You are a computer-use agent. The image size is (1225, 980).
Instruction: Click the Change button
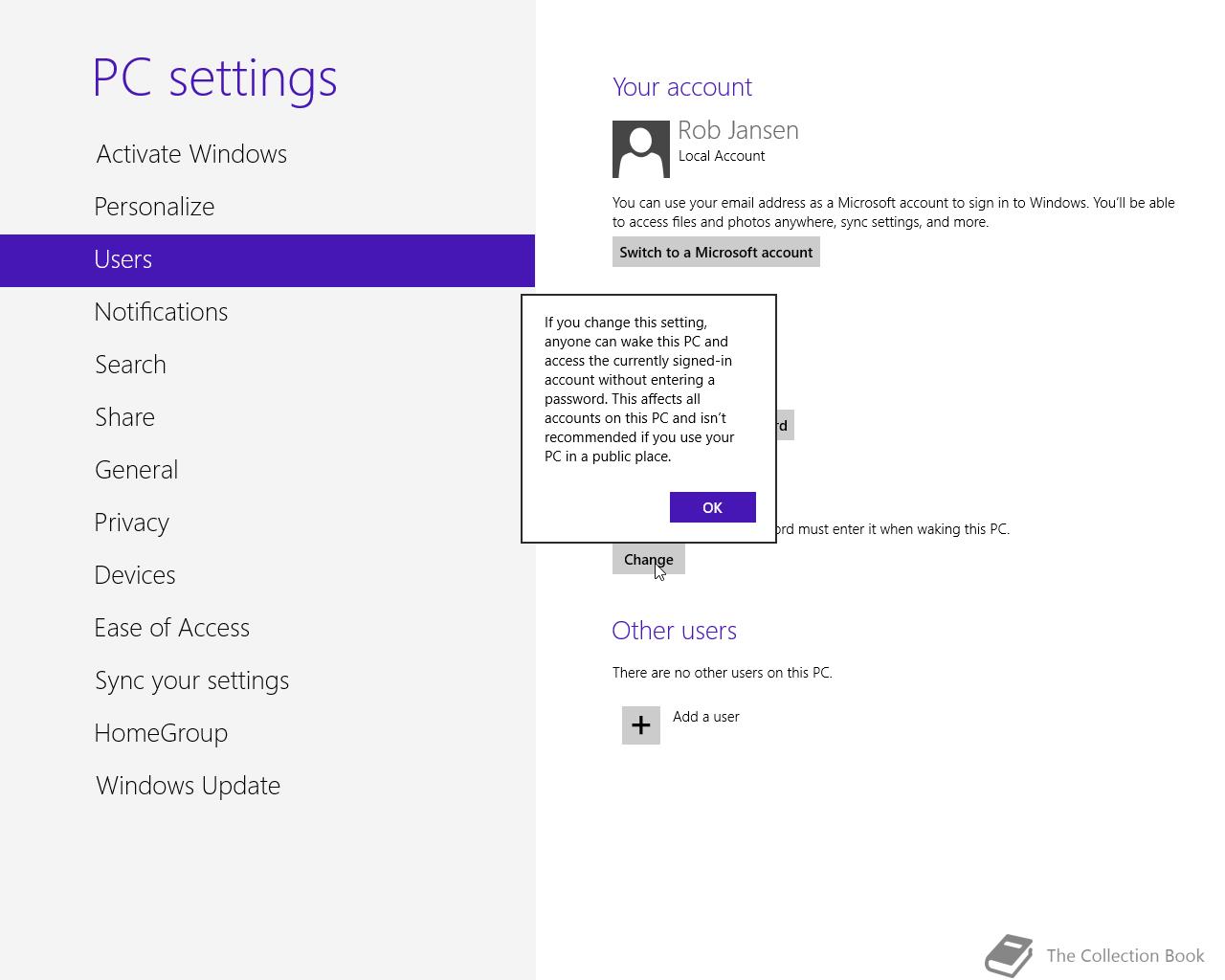(x=649, y=559)
